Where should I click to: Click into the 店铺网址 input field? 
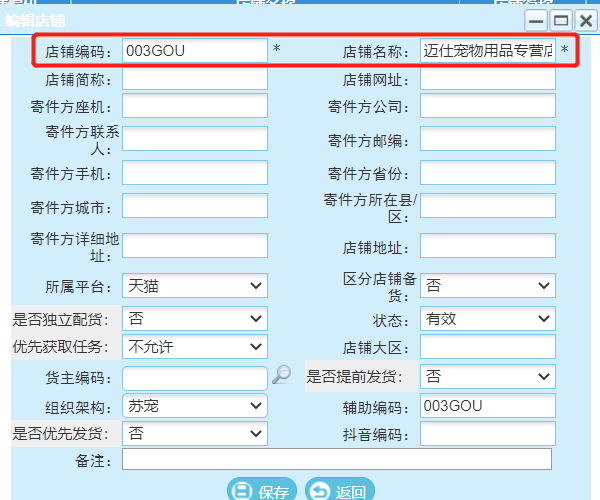point(488,79)
